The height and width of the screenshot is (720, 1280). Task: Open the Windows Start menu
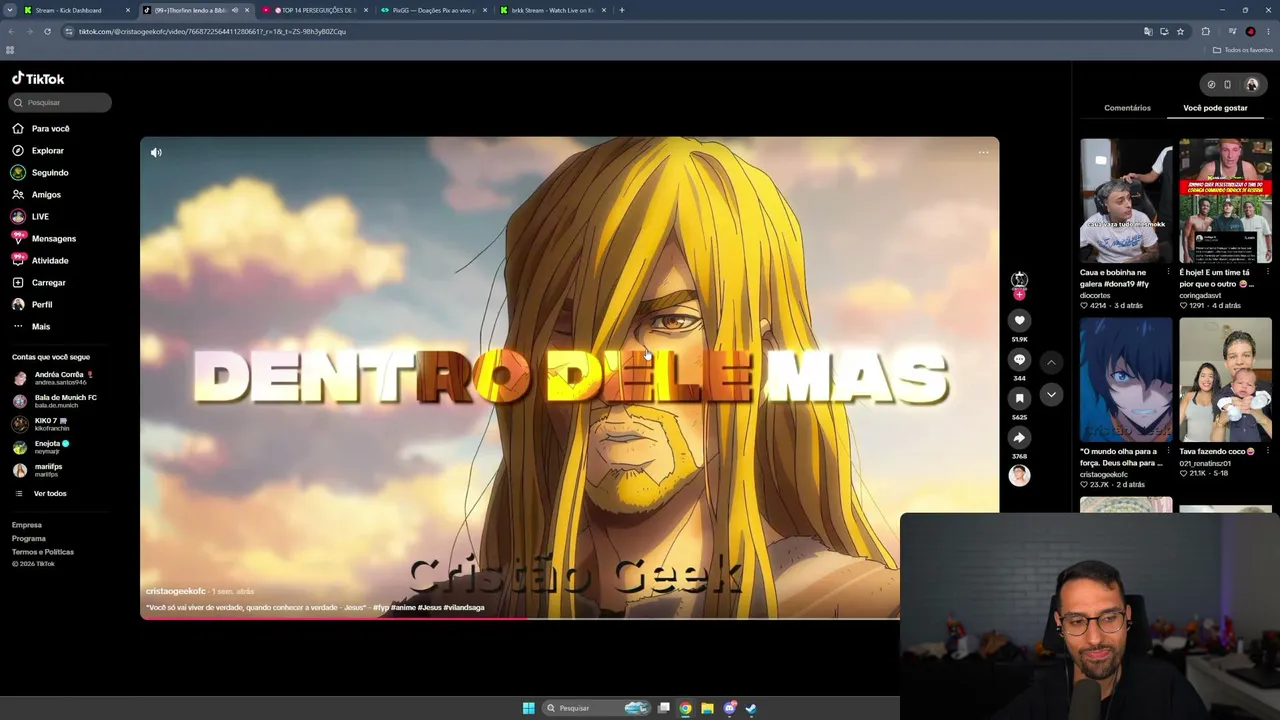[x=529, y=708]
